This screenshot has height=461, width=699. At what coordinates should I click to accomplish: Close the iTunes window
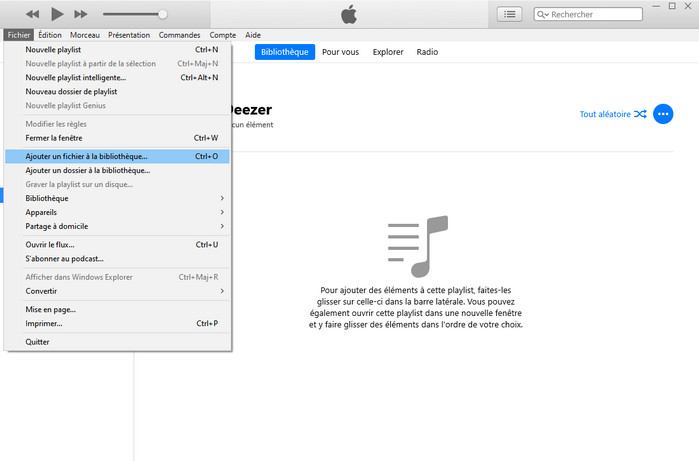tap(688, 6)
